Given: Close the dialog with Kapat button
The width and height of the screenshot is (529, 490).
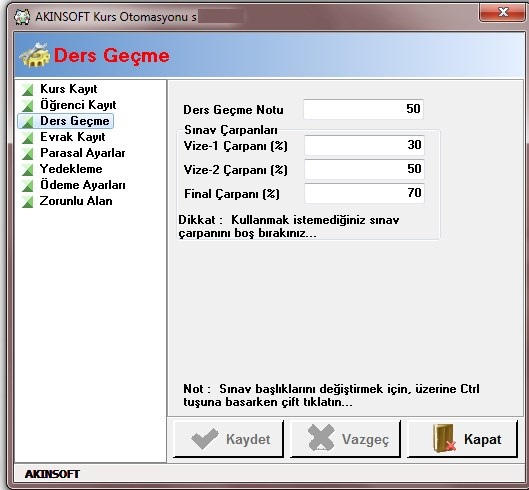Looking at the screenshot, I should coord(462,439).
